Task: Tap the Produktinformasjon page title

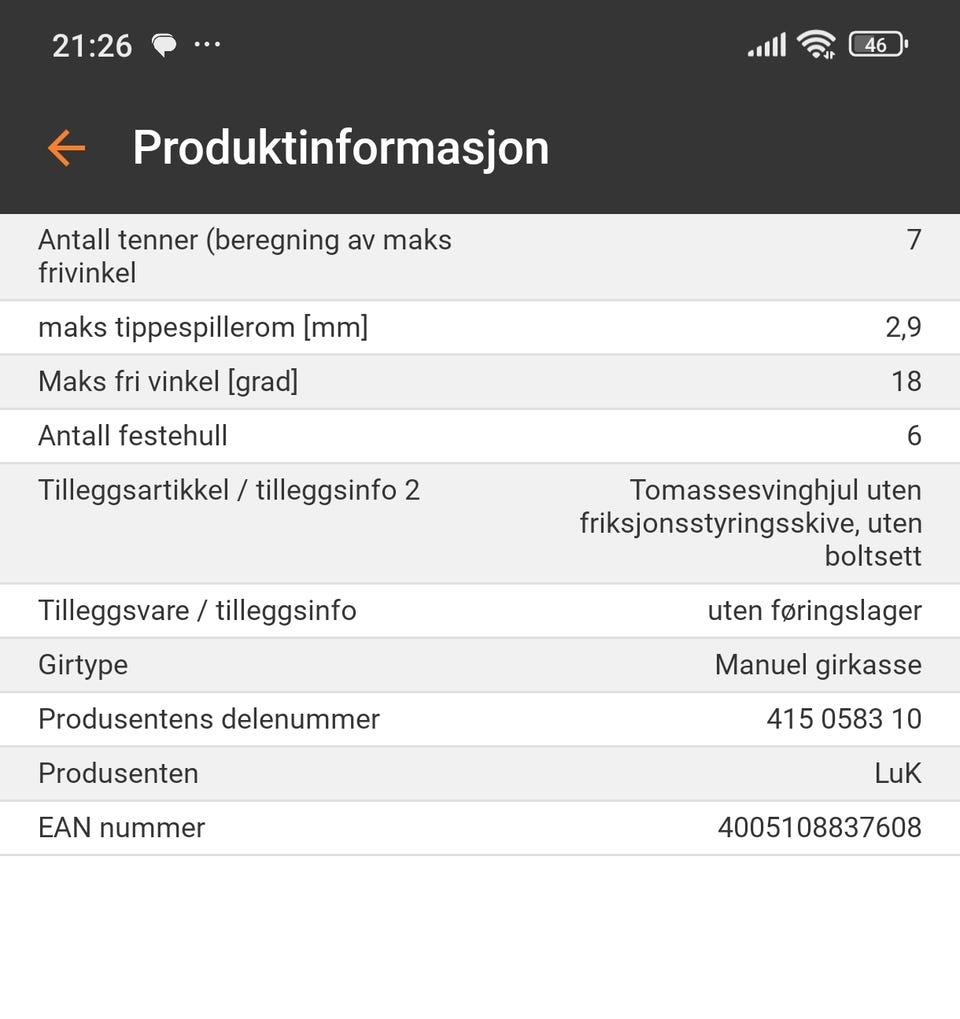Action: (x=341, y=148)
